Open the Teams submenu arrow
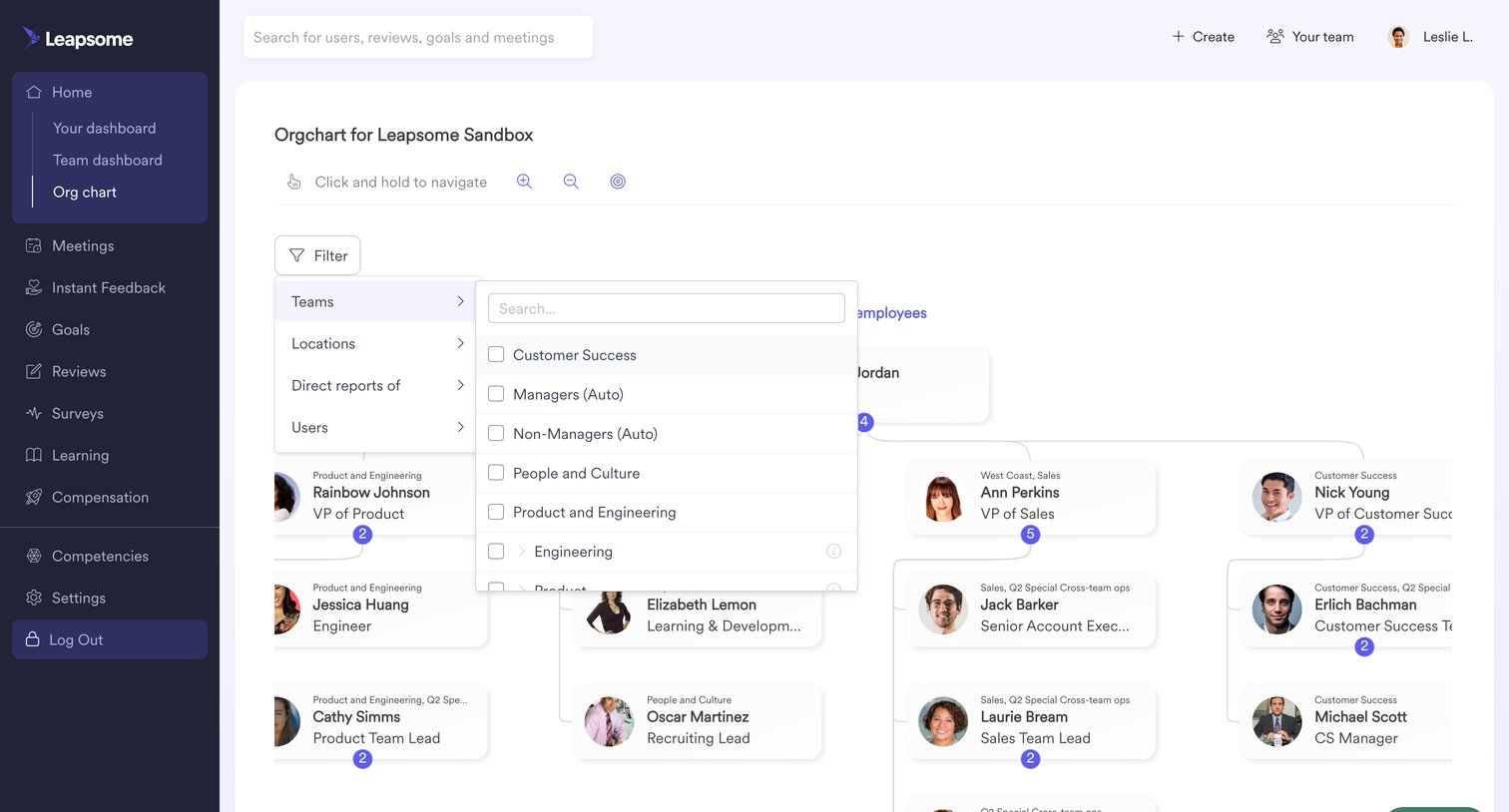This screenshot has width=1509, height=812. pyautogui.click(x=460, y=301)
